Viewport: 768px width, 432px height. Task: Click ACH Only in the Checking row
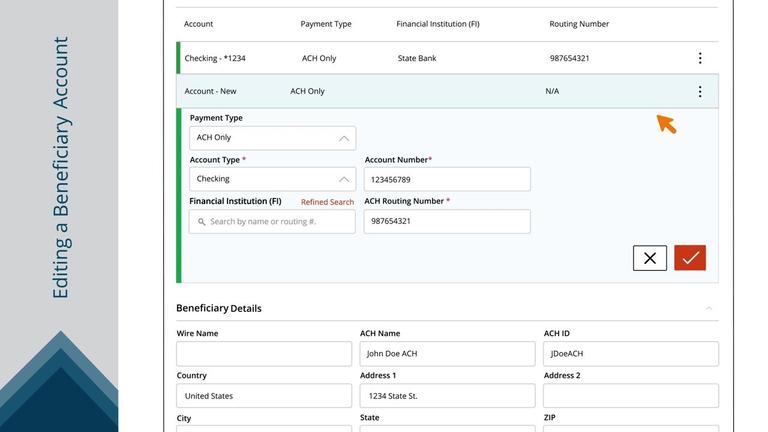(319, 58)
